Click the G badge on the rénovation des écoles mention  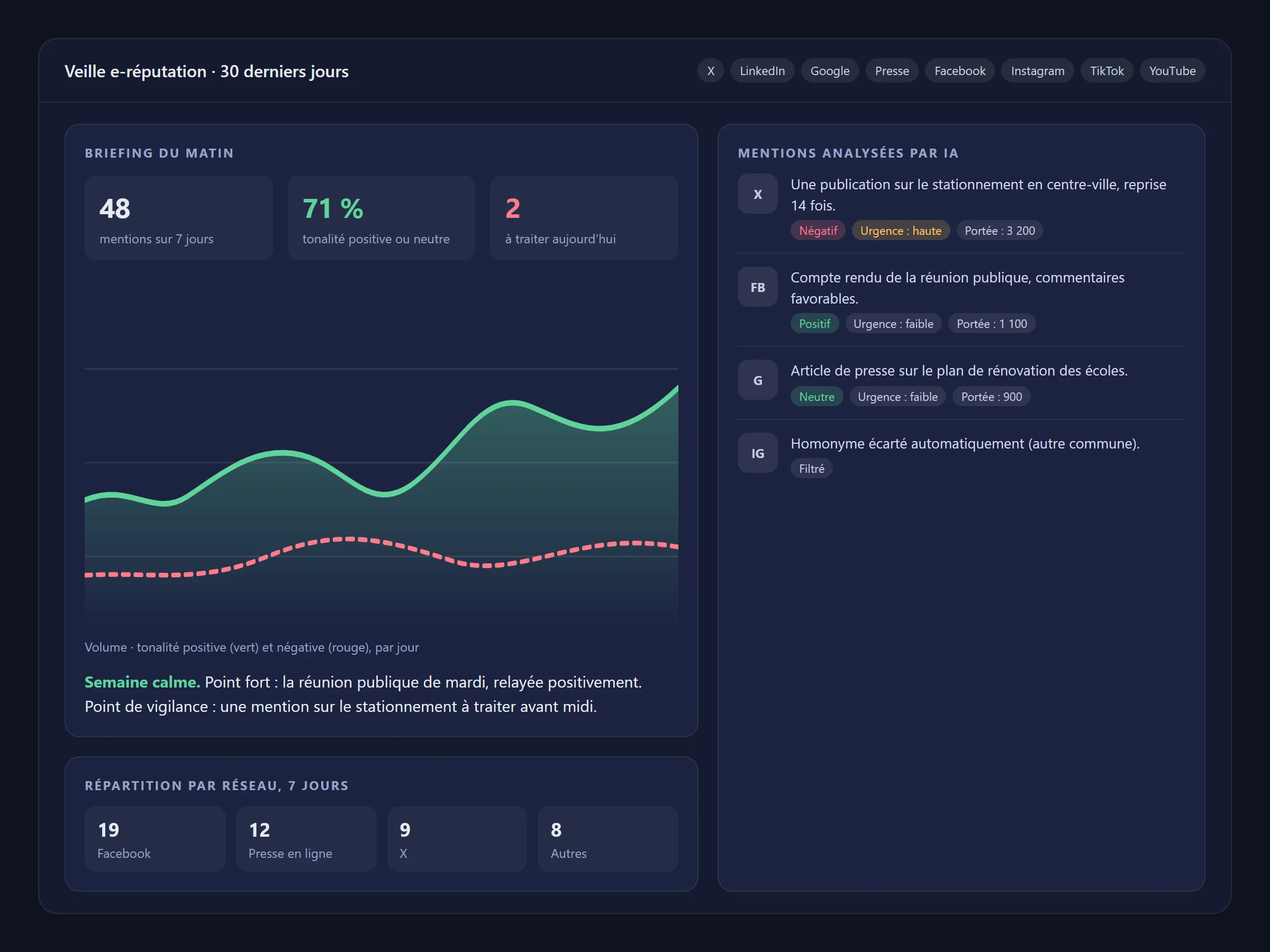tap(757, 380)
